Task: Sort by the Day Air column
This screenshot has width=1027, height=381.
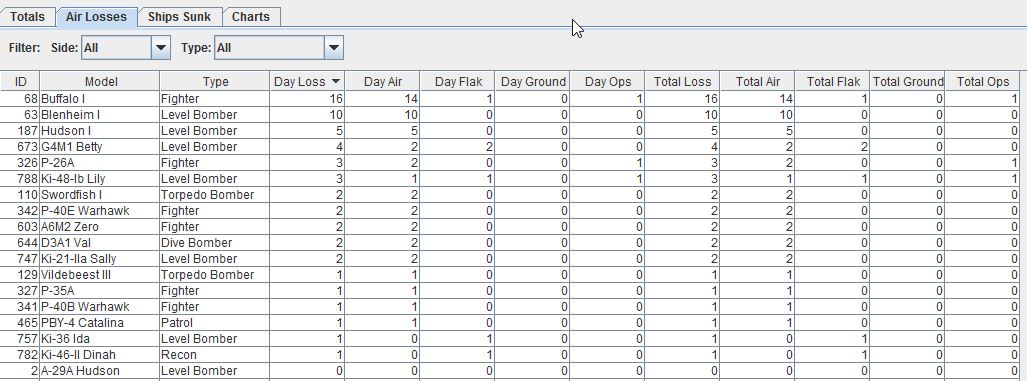Action: pos(383,82)
